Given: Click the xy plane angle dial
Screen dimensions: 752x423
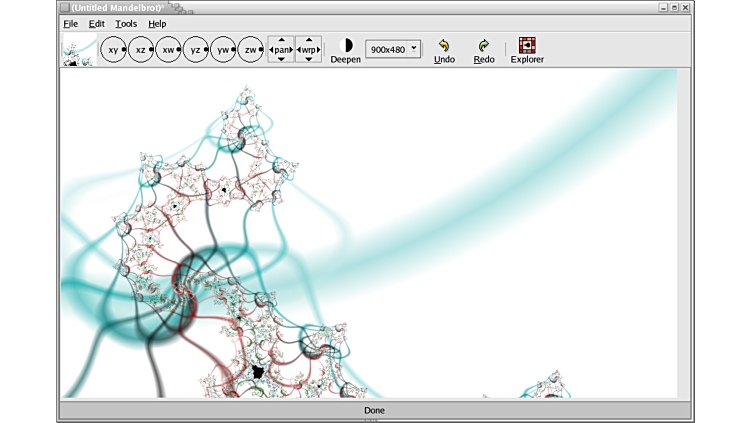Looking at the screenshot, I should 113,49.
